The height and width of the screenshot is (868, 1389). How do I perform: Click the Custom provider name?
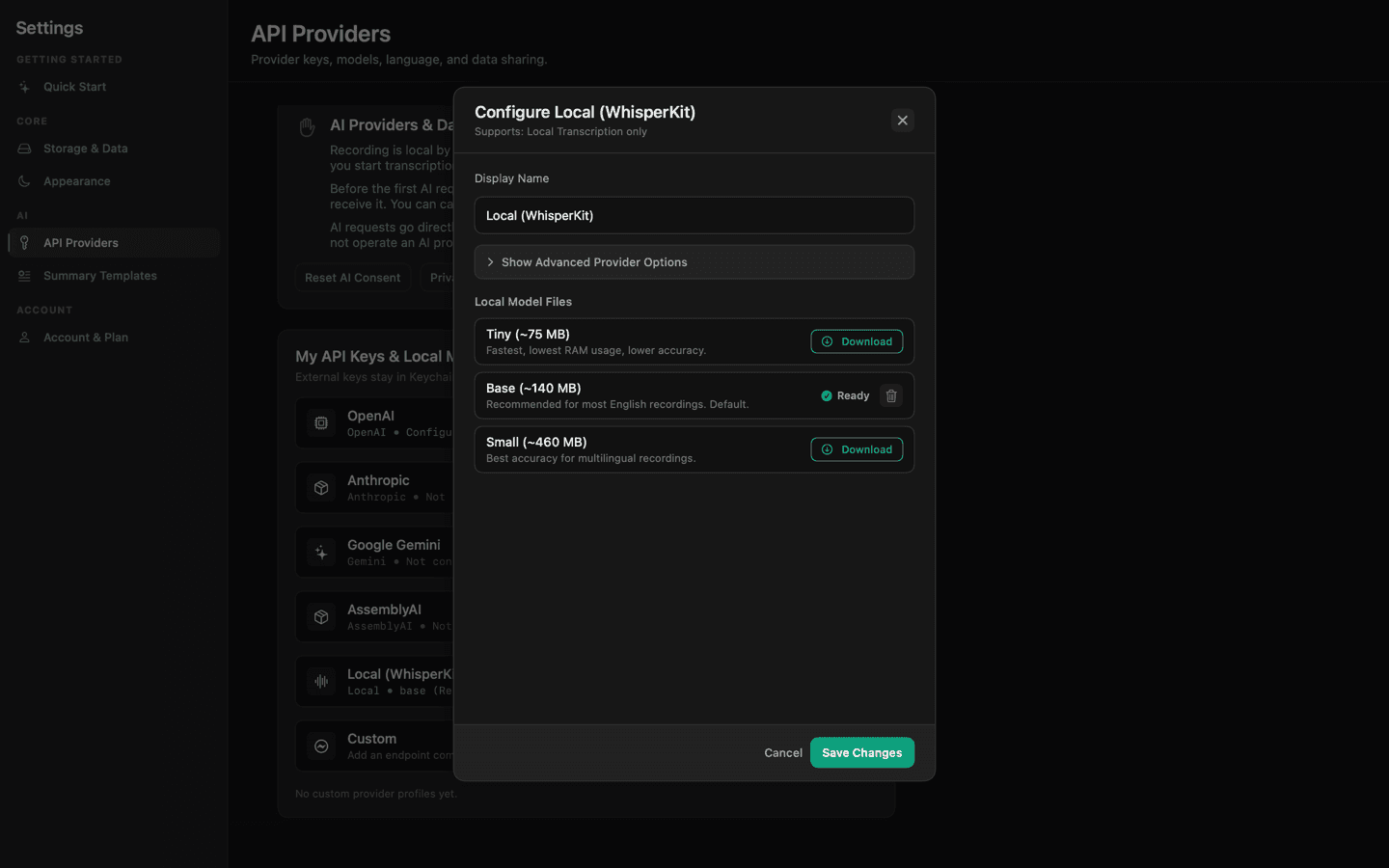371,739
